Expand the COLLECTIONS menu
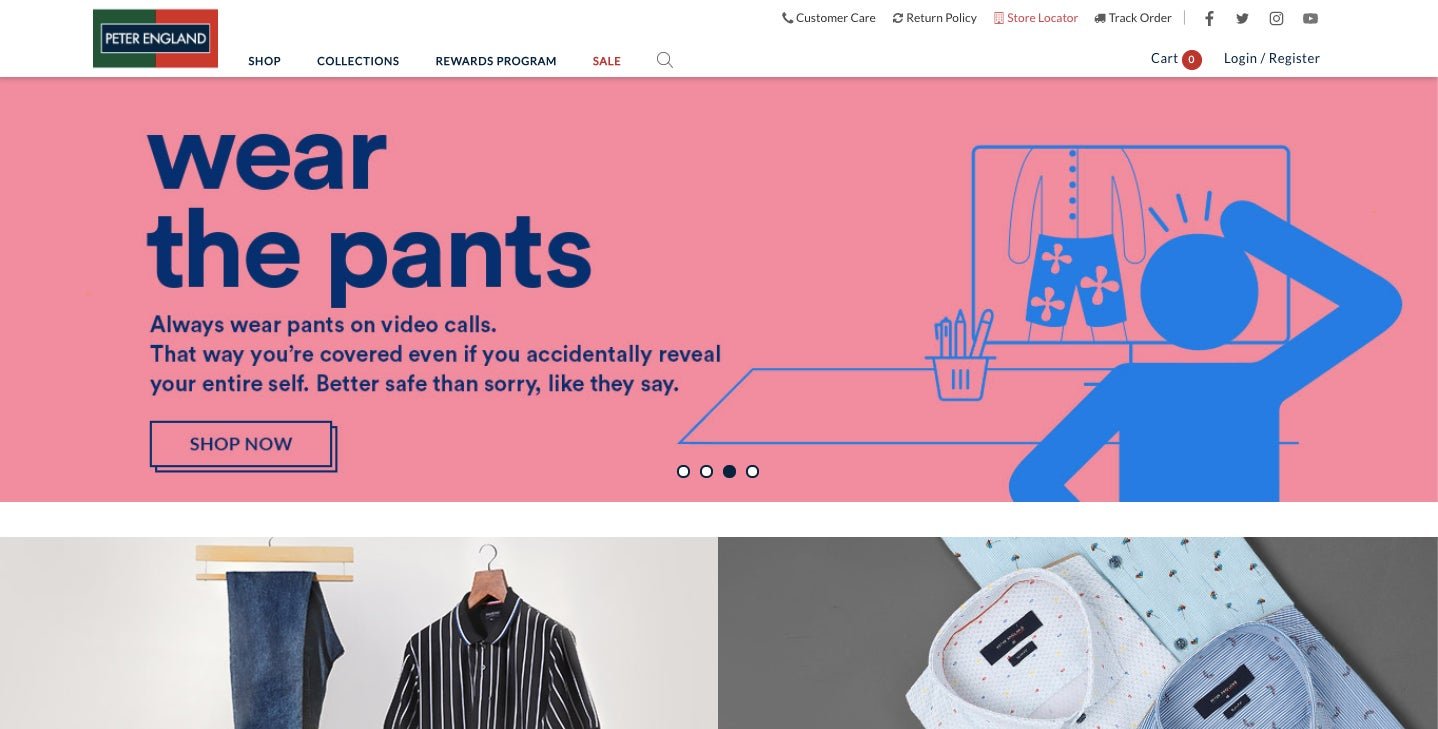 (x=358, y=61)
